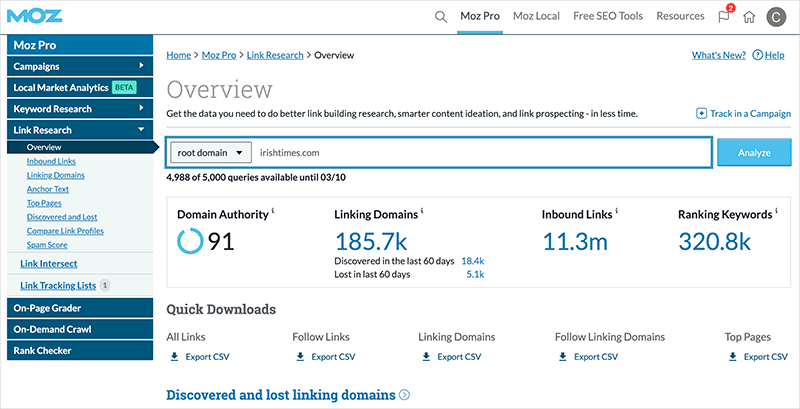The height and width of the screenshot is (409, 800).
Task: Open the Moz Local top menu
Action: click(536, 16)
